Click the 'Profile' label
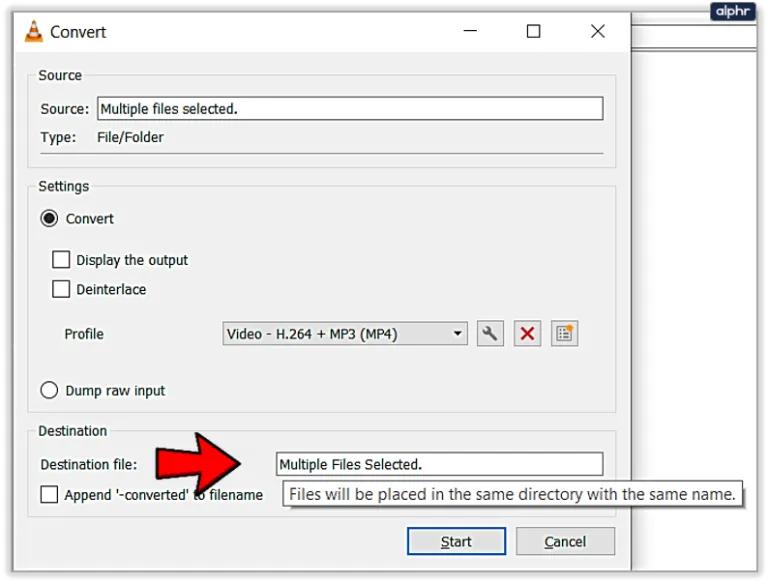Image resolution: width=768 pixels, height=583 pixels. 84,334
